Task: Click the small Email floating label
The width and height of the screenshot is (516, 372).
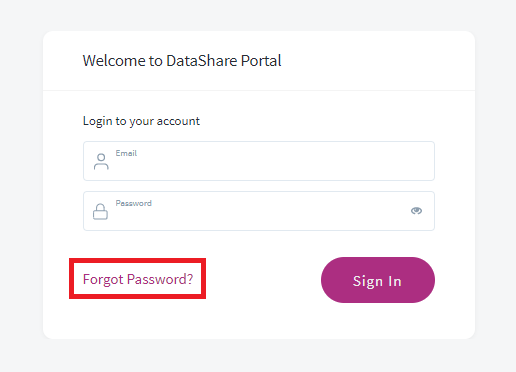Action: (x=126, y=153)
